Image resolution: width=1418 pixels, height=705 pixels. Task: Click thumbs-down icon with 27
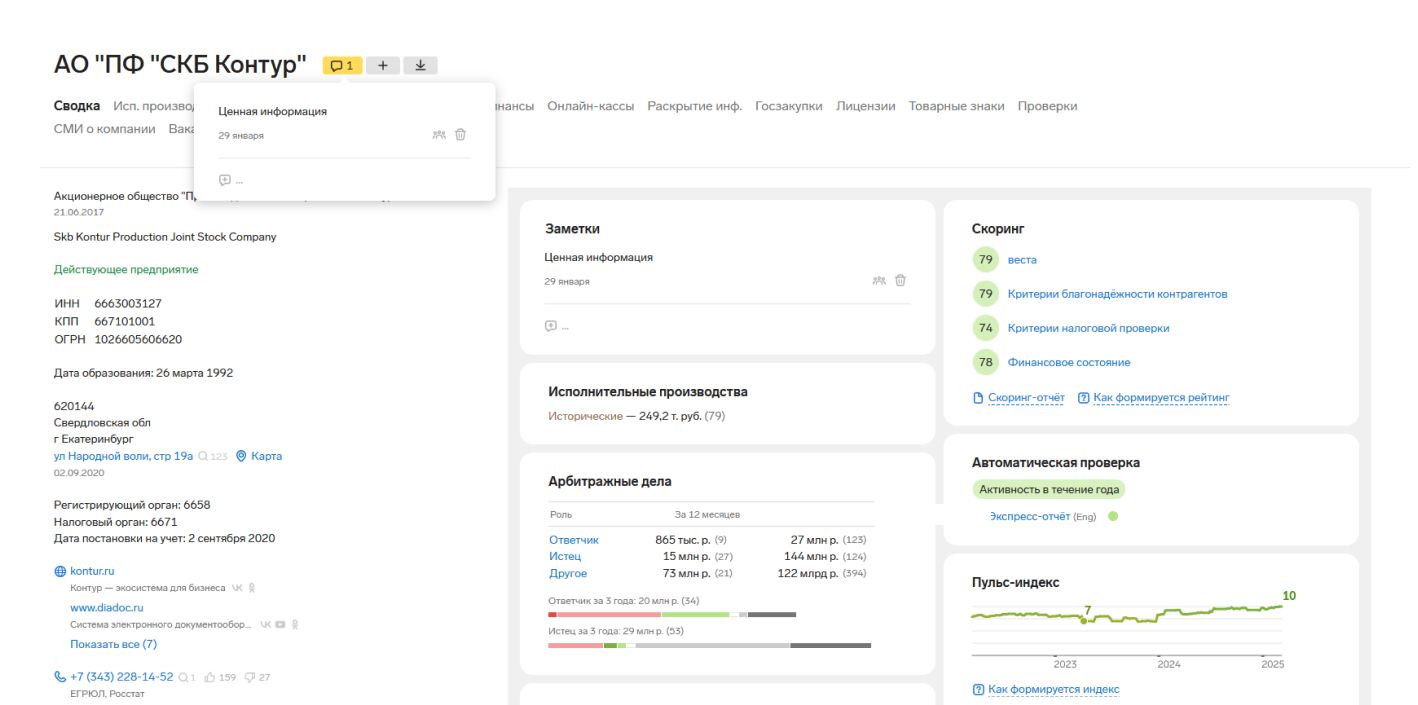point(250,677)
